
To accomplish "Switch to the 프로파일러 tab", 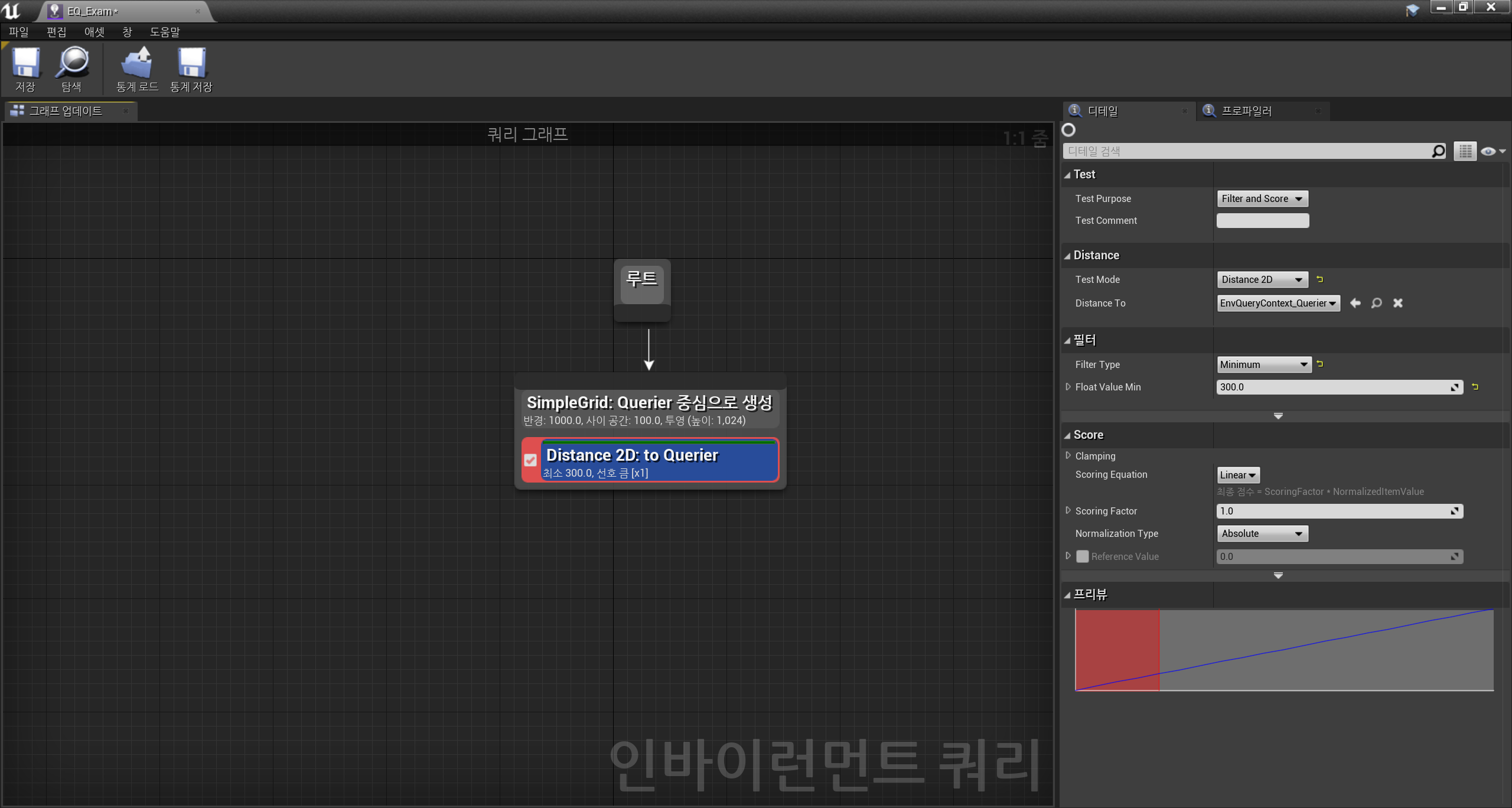I will (1246, 111).
